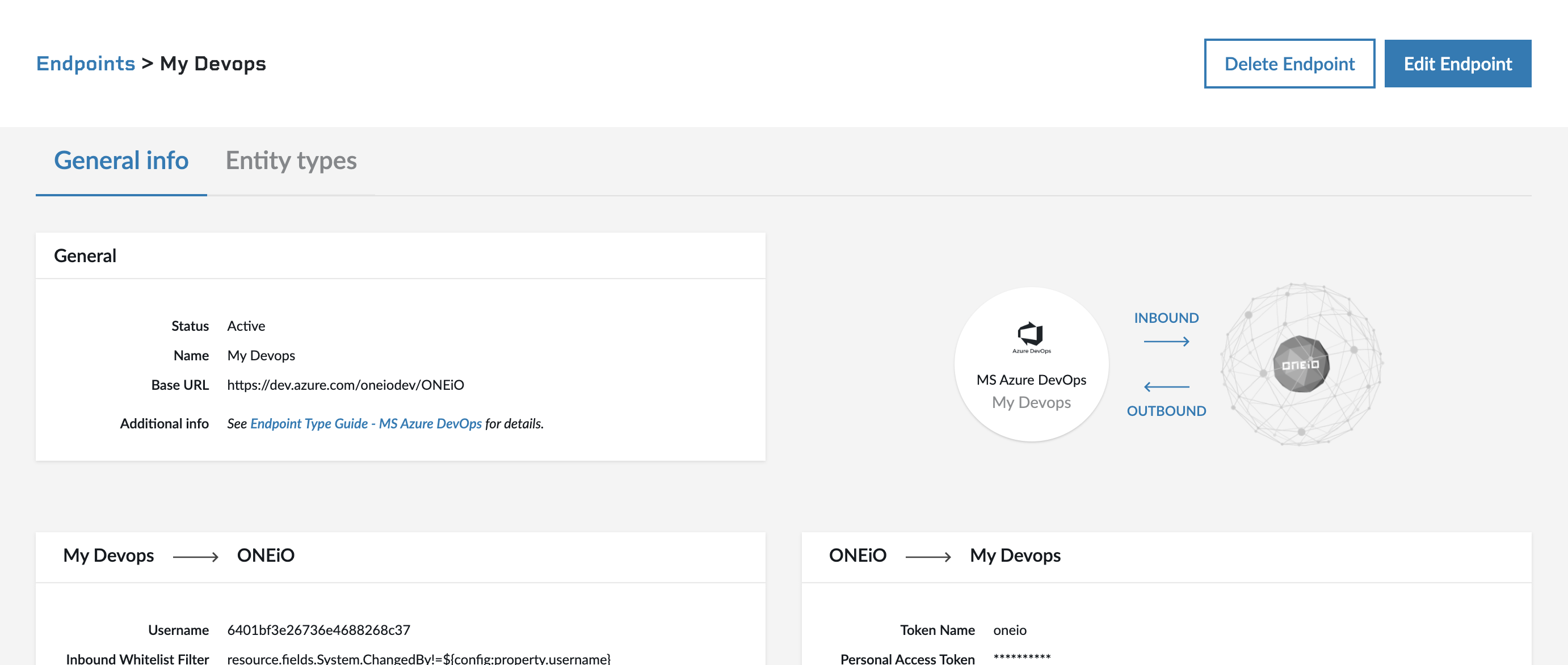Click the INBOUND label
This screenshot has width=1568, height=665.
tap(1166, 318)
